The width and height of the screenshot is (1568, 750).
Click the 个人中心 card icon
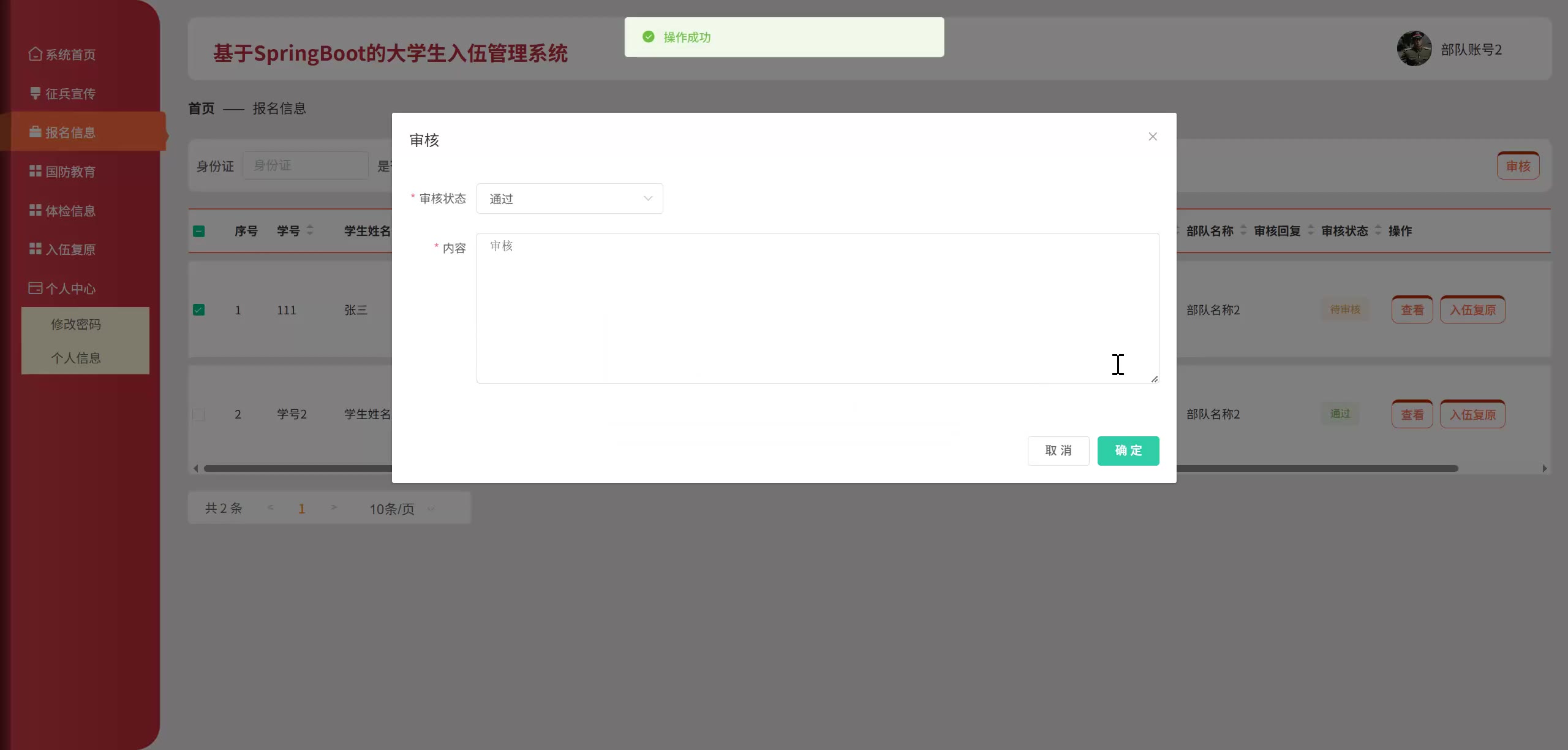click(x=35, y=288)
